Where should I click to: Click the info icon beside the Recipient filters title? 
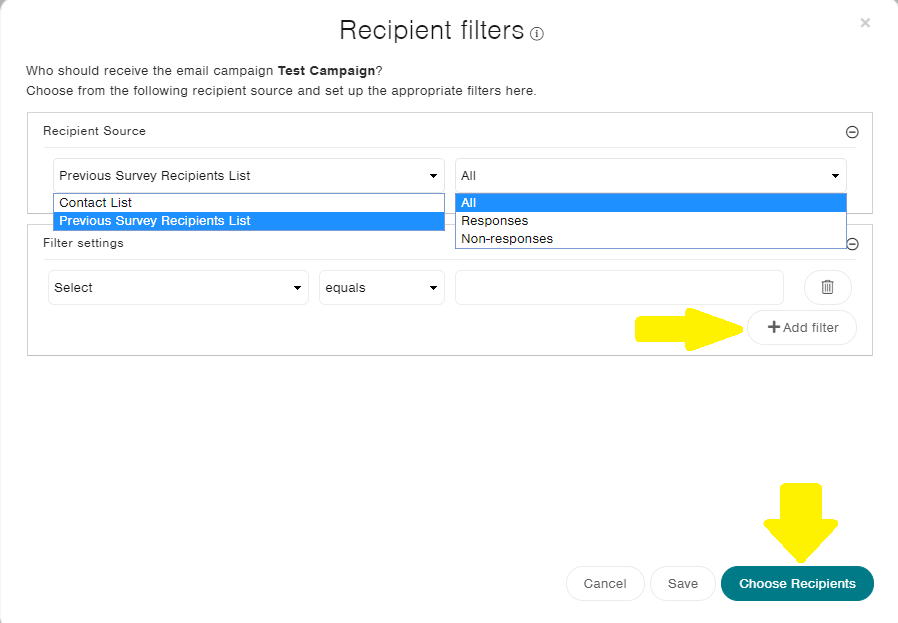[x=537, y=33]
